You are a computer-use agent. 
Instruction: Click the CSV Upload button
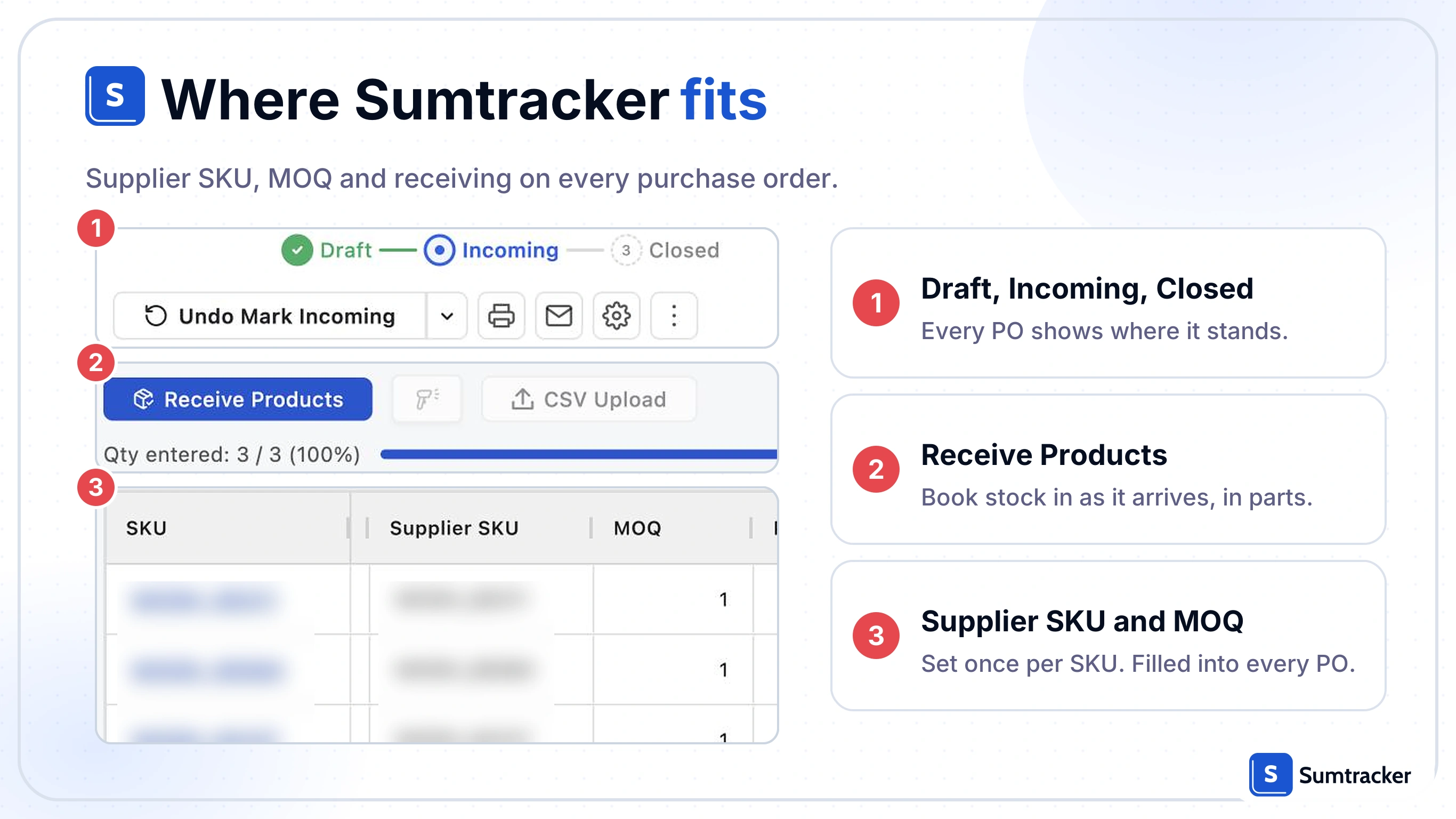pos(589,399)
